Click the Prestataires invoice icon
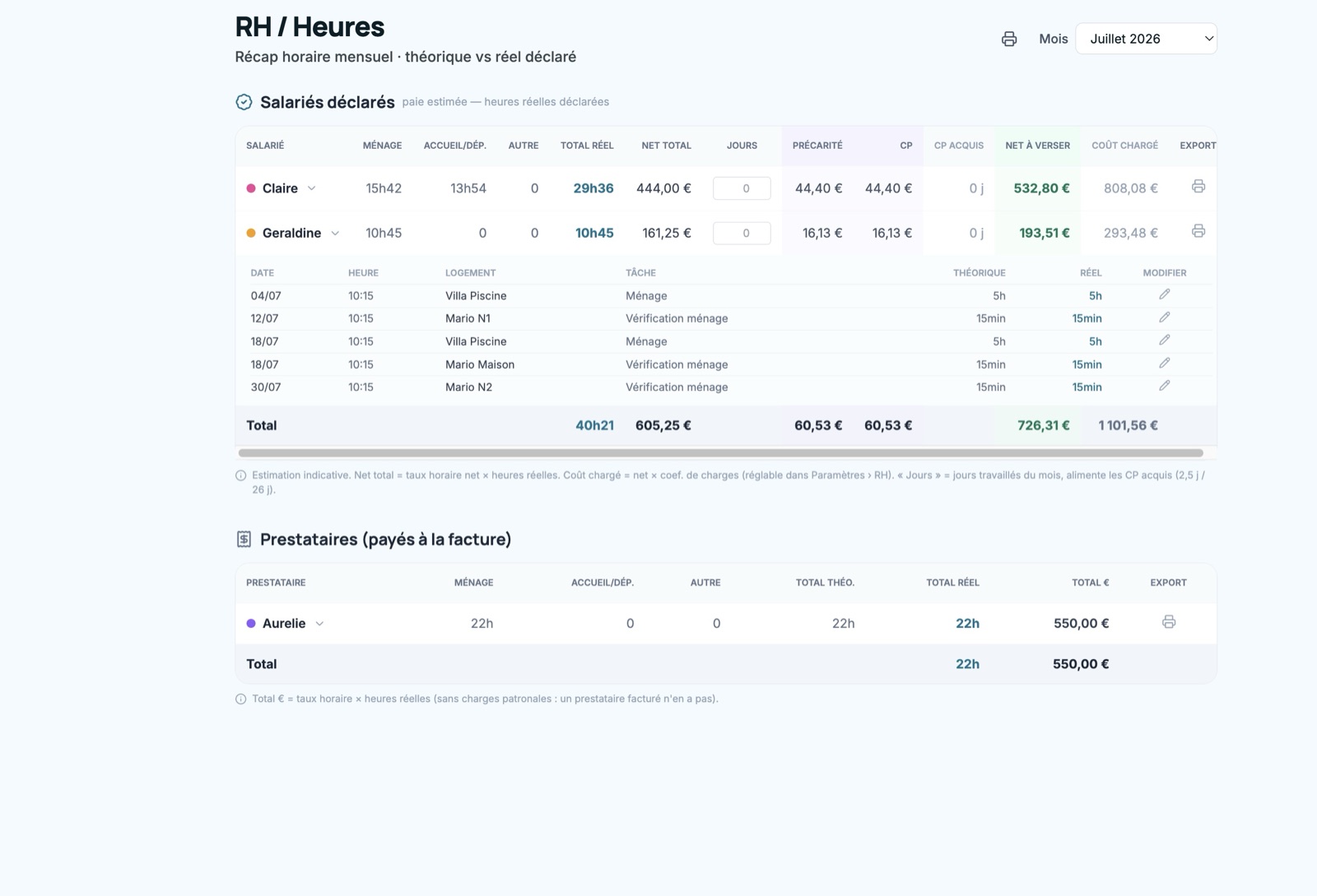The height and width of the screenshot is (896, 1317). tap(244, 539)
